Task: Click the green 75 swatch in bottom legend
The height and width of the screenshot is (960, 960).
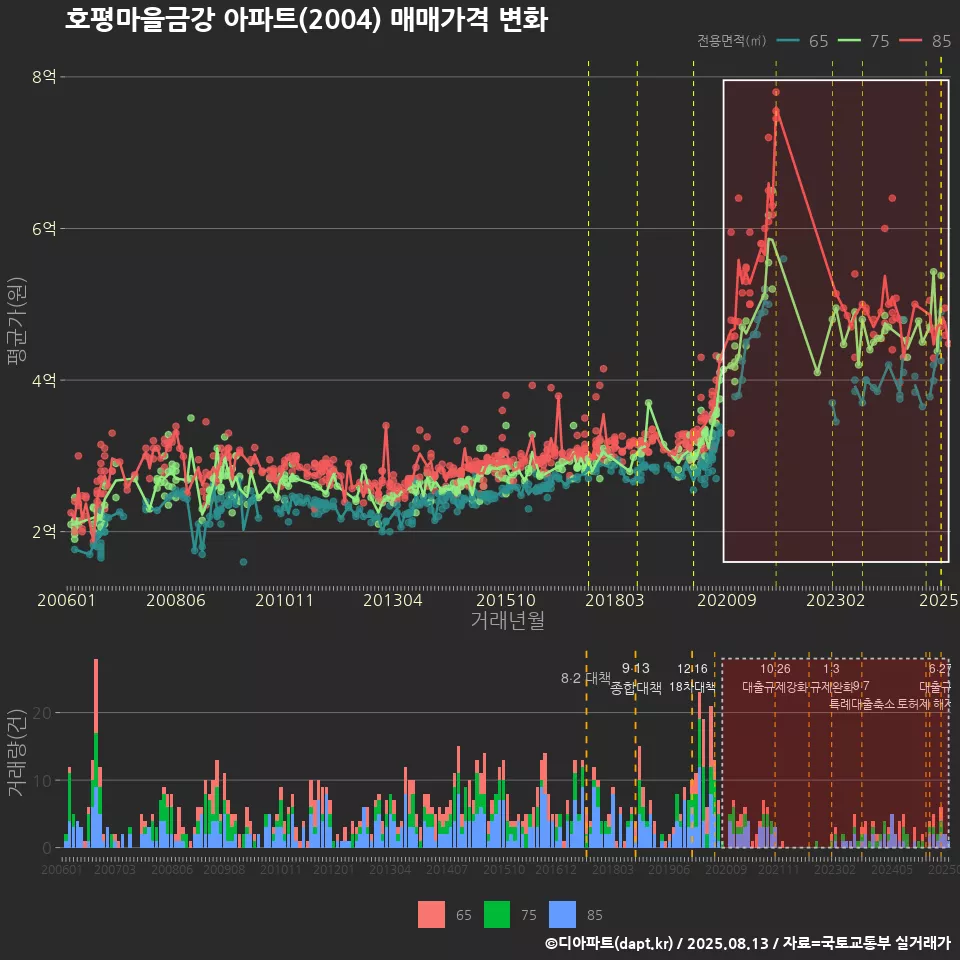Action: (497, 915)
